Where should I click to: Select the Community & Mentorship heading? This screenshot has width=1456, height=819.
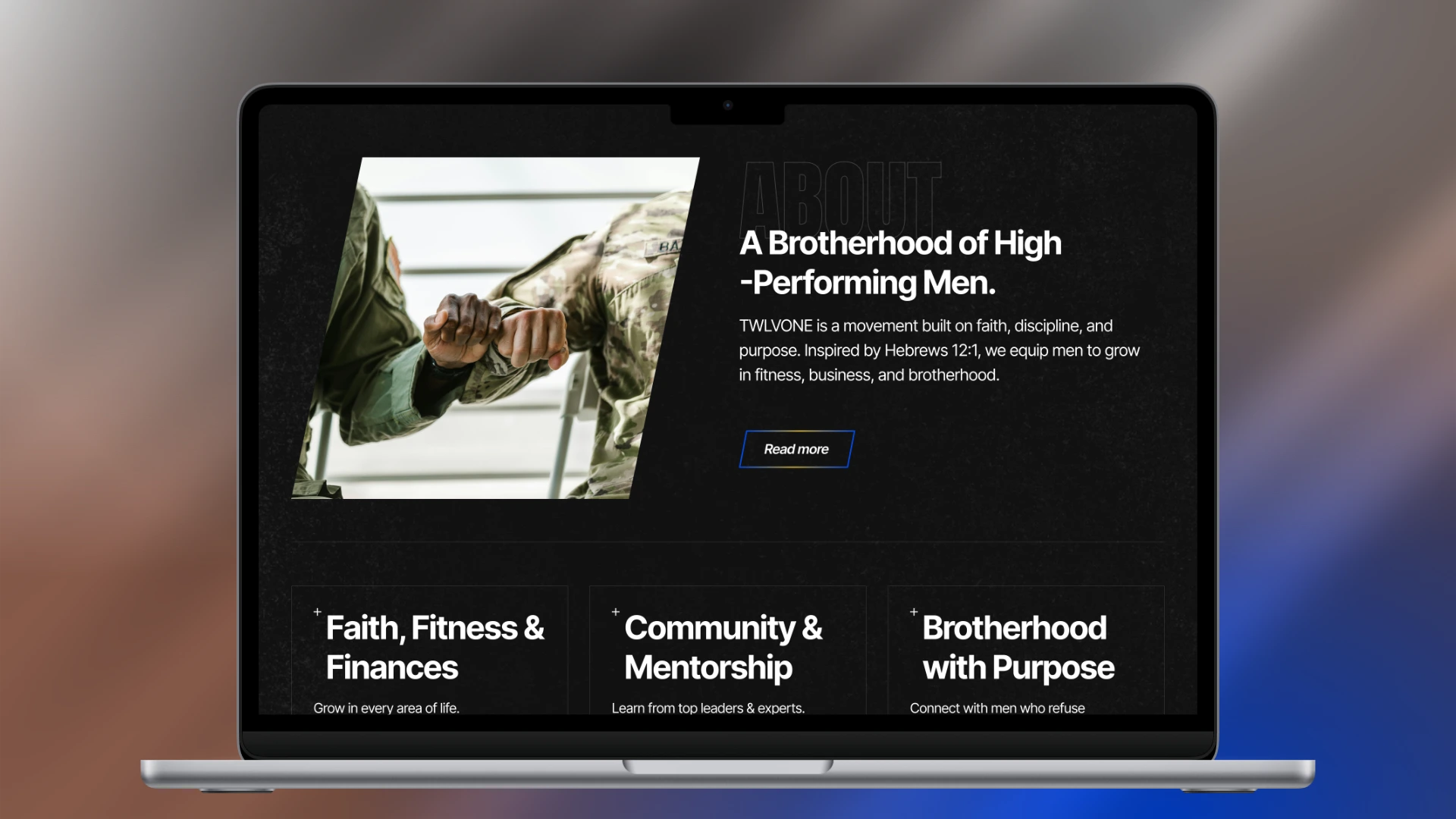pos(723,648)
